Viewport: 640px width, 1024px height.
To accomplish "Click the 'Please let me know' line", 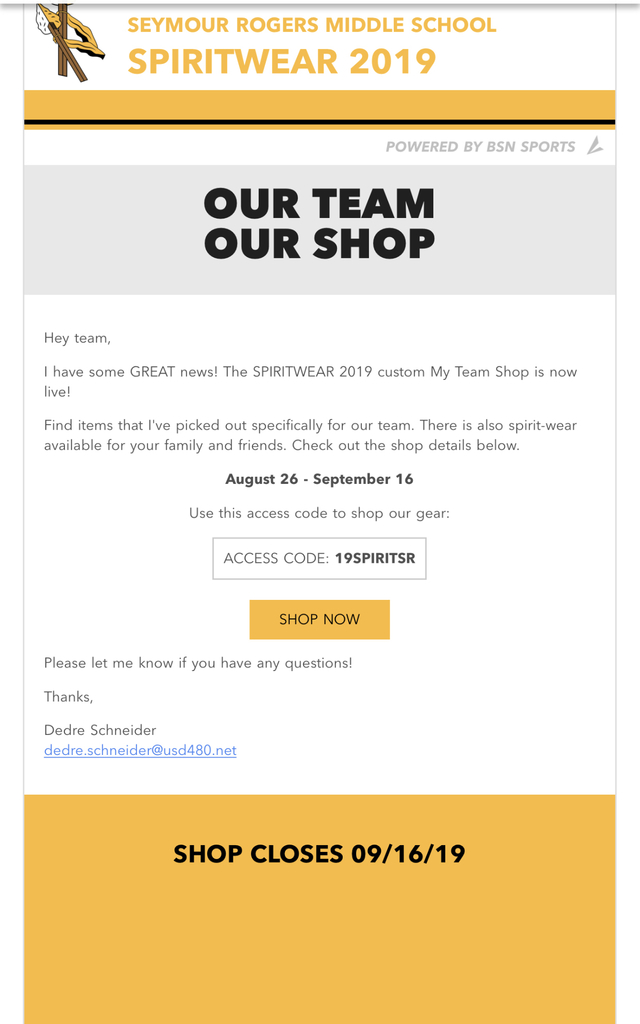I will [x=198, y=663].
